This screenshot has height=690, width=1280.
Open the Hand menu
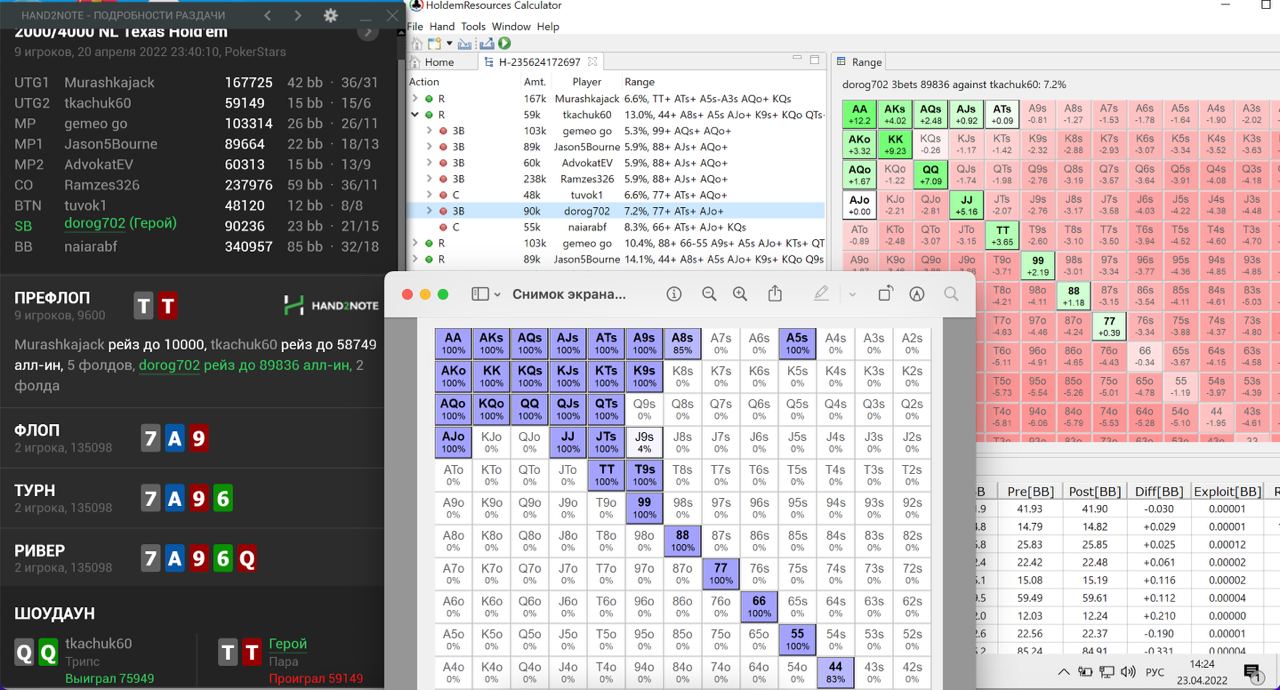tap(442, 26)
